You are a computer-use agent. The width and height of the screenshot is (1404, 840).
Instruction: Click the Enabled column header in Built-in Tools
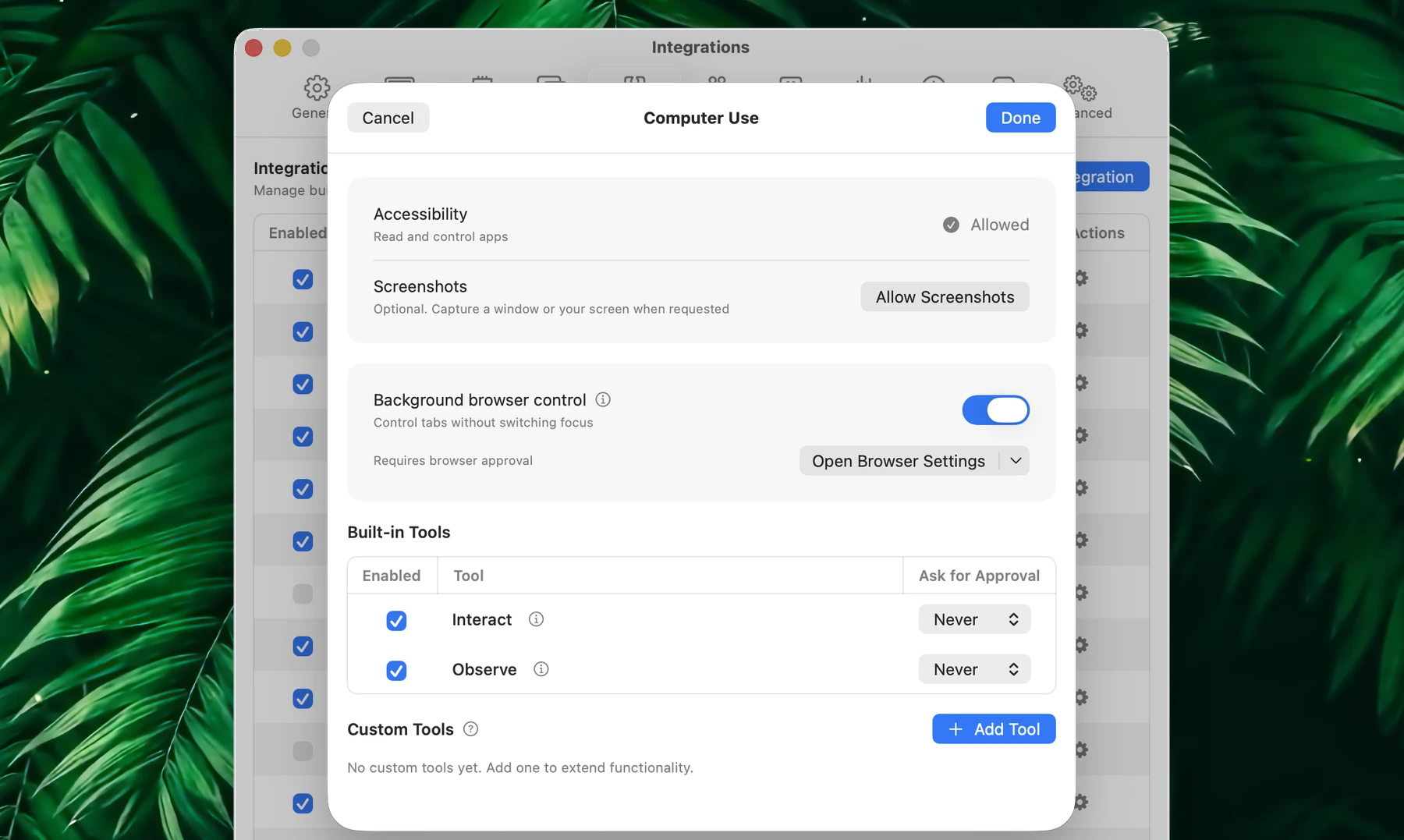[x=391, y=576]
